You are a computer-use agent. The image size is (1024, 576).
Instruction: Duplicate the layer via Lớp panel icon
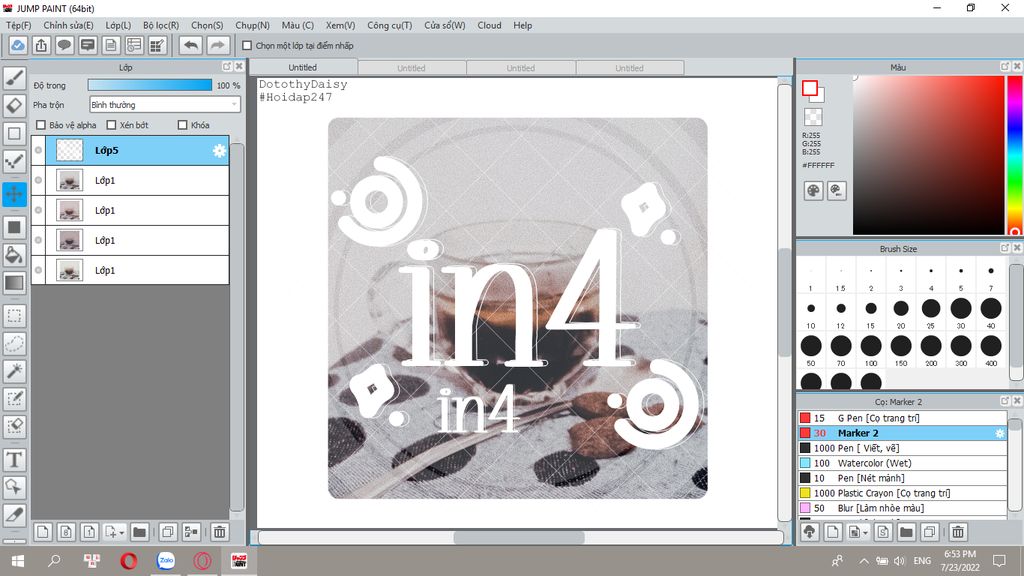[x=168, y=532]
